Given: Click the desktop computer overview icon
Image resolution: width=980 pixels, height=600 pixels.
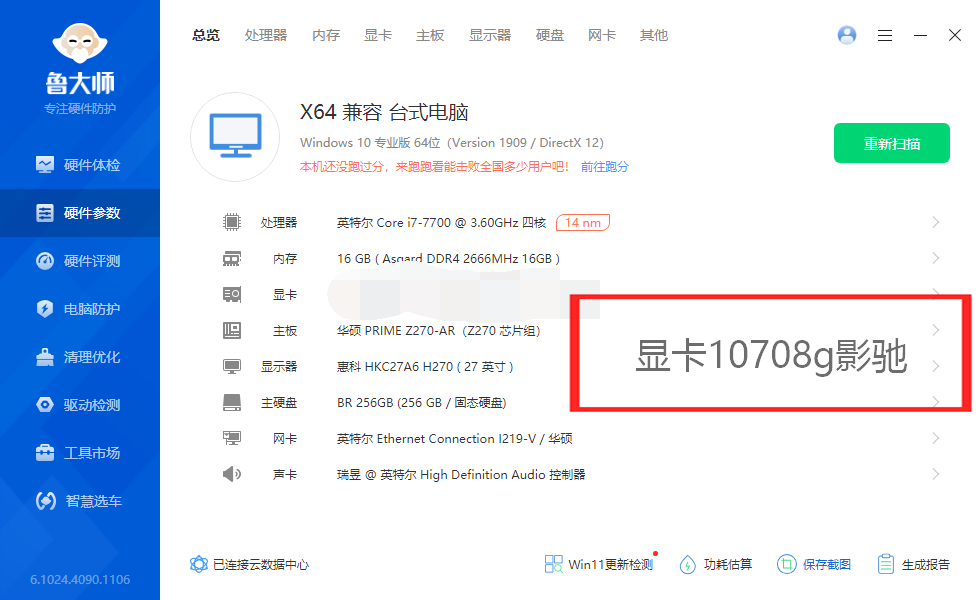Looking at the screenshot, I should tap(235, 137).
